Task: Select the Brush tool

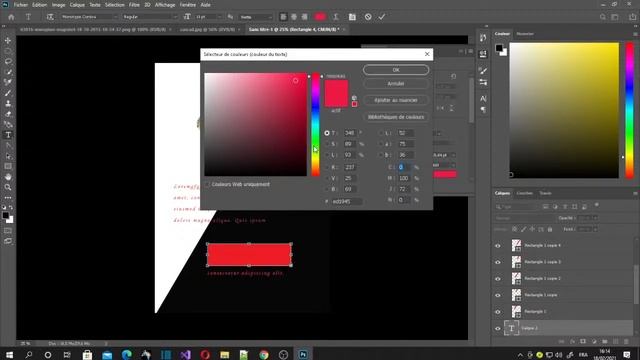Action: pyautogui.click(x=8, y=93)
